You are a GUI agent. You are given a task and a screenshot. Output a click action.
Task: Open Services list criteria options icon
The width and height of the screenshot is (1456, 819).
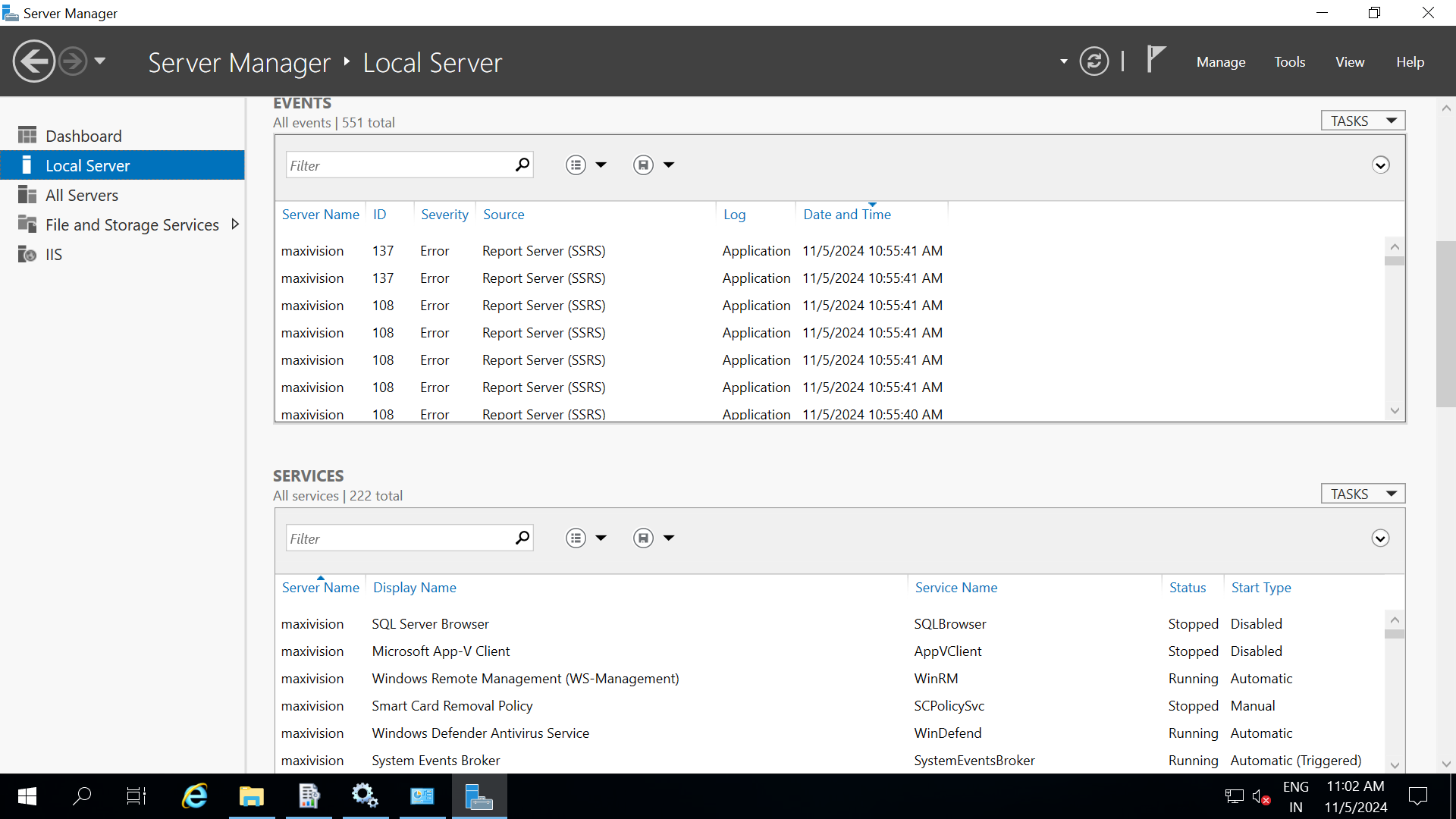(576, 538)
